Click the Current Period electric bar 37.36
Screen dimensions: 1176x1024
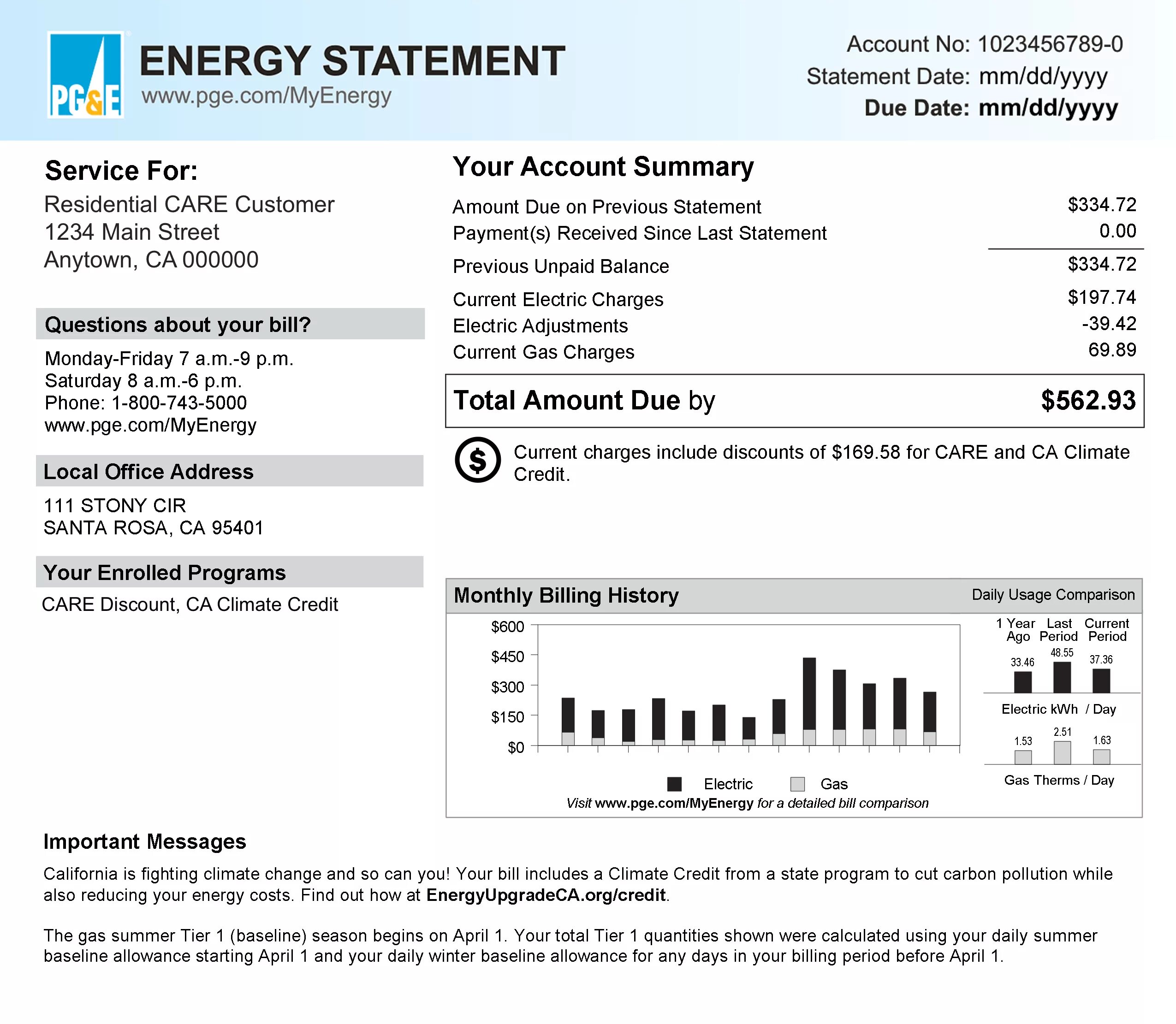[x=1101, y=681]
